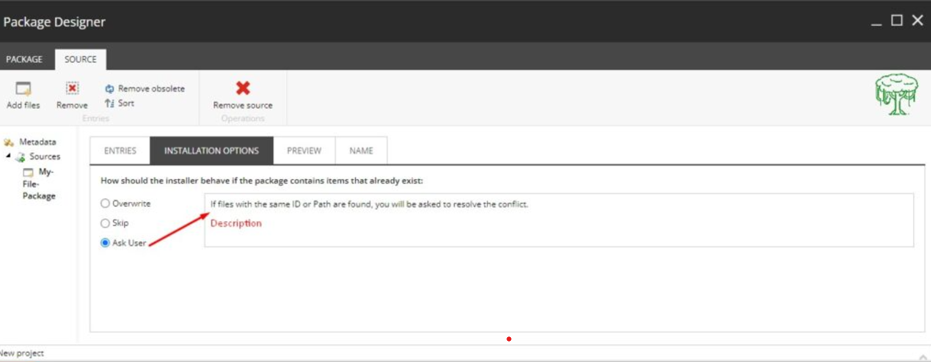Open the NAME tab

coord(361,151)
